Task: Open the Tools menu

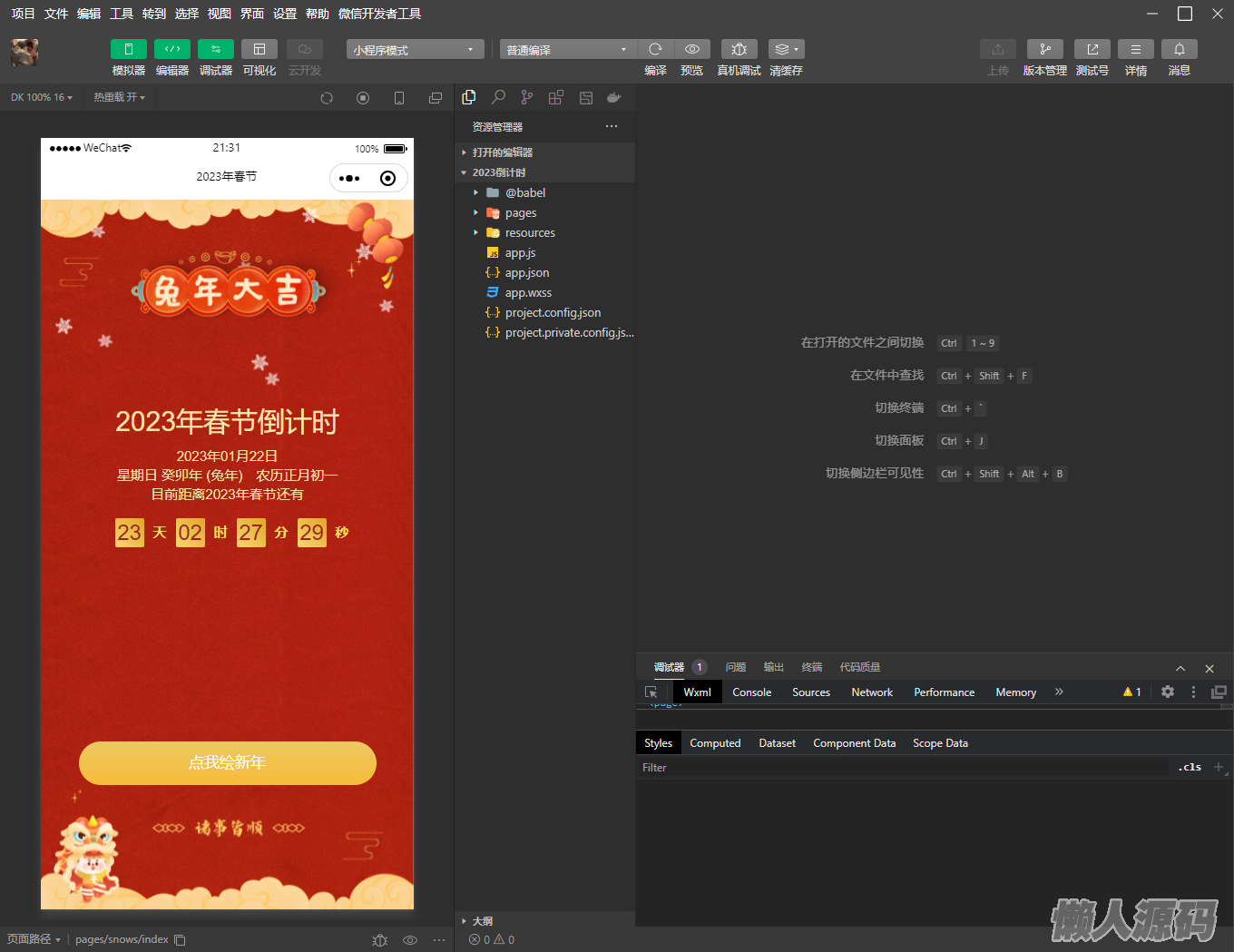Action: (122, 14)
